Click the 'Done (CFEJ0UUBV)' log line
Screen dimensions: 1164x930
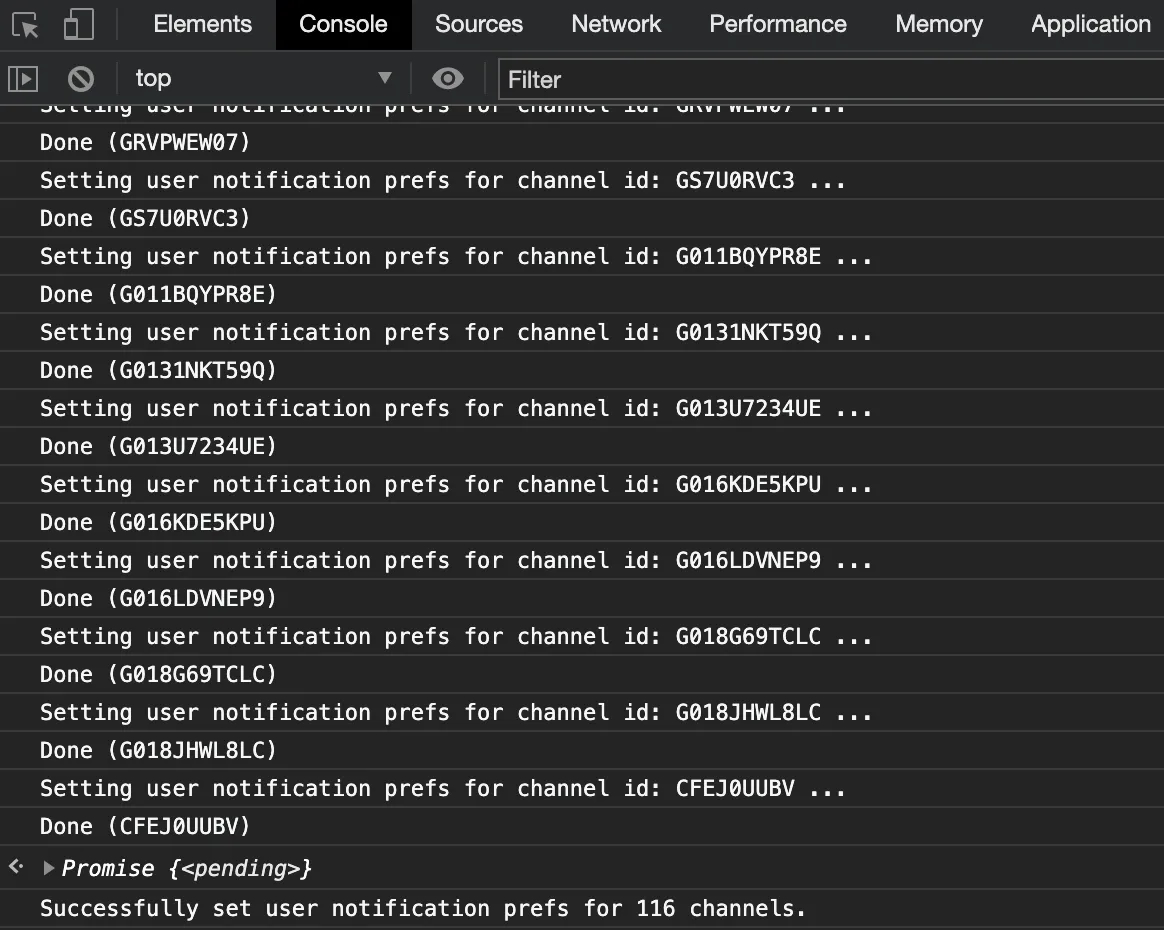click(x=145, y=827)
